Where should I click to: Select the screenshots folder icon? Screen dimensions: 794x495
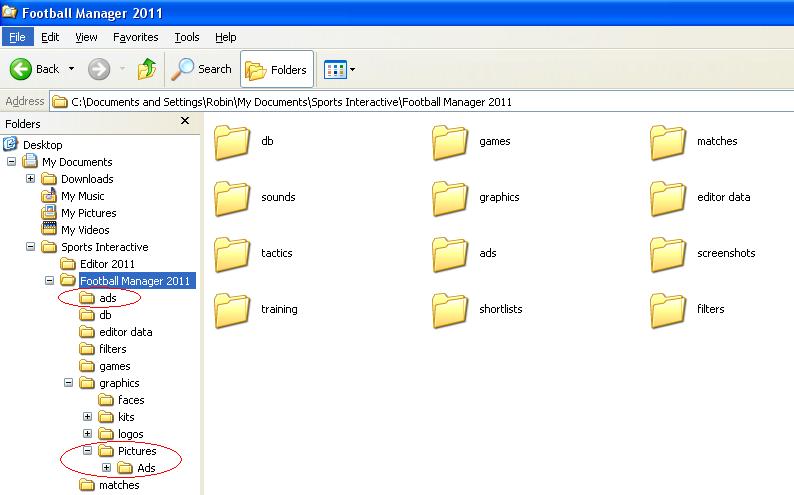point(668,255)
